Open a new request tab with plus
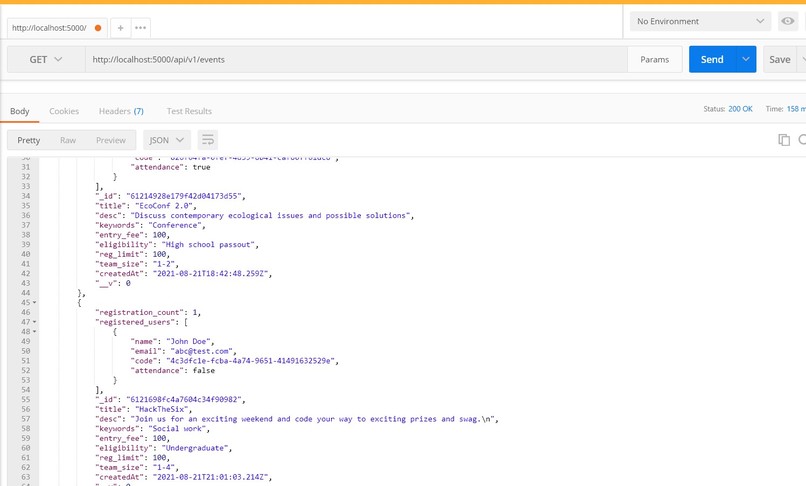This screenshot has width=806, height=486. click(x=120, y=28)
